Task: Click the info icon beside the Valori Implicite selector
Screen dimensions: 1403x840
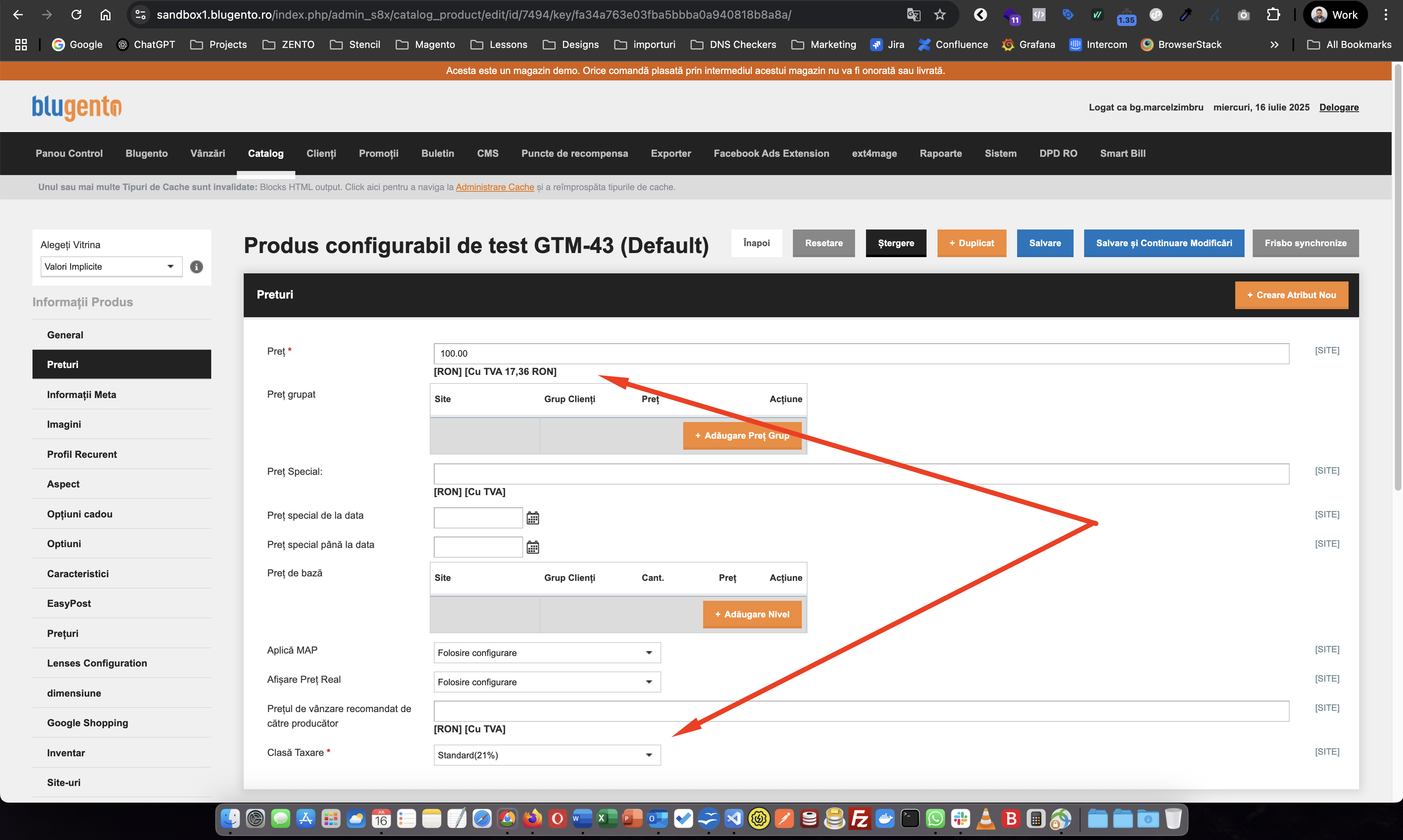Action: coord(196,266)
